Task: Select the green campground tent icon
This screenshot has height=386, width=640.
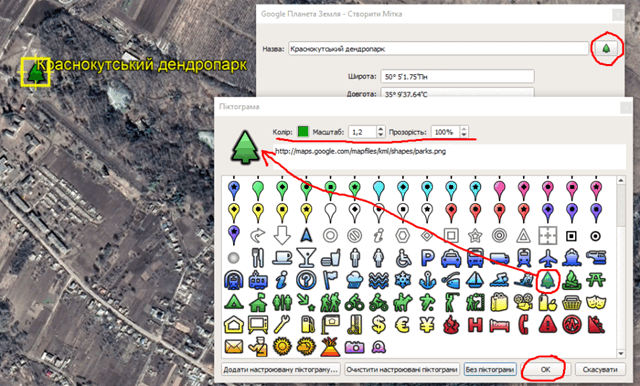Action: click(x=233, y=303)
